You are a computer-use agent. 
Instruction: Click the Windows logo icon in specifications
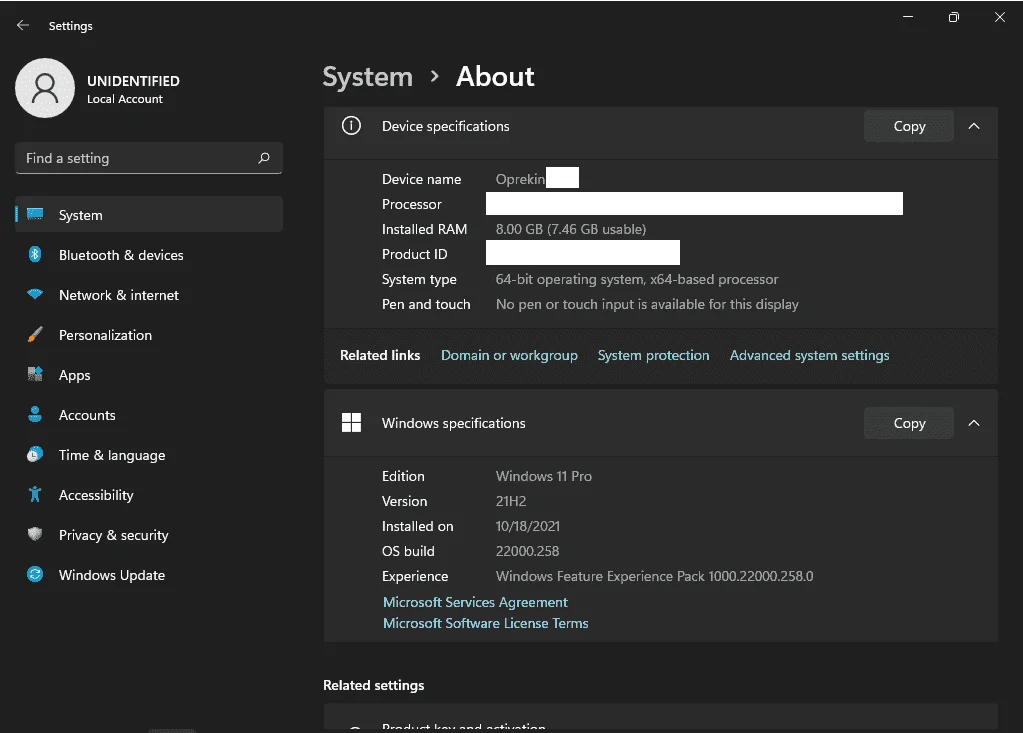351,423
